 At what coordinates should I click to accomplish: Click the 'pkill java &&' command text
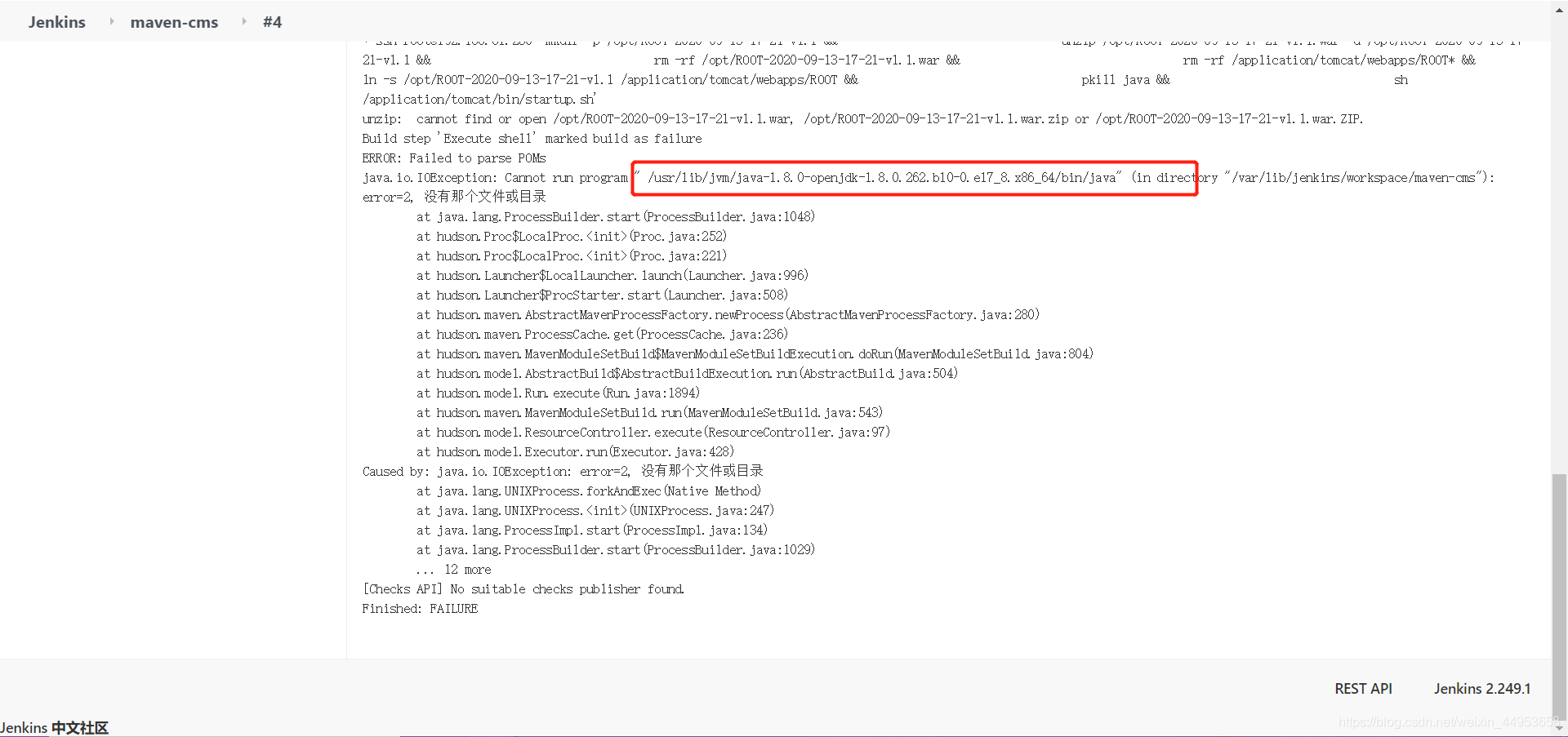tap(1125, 80)
